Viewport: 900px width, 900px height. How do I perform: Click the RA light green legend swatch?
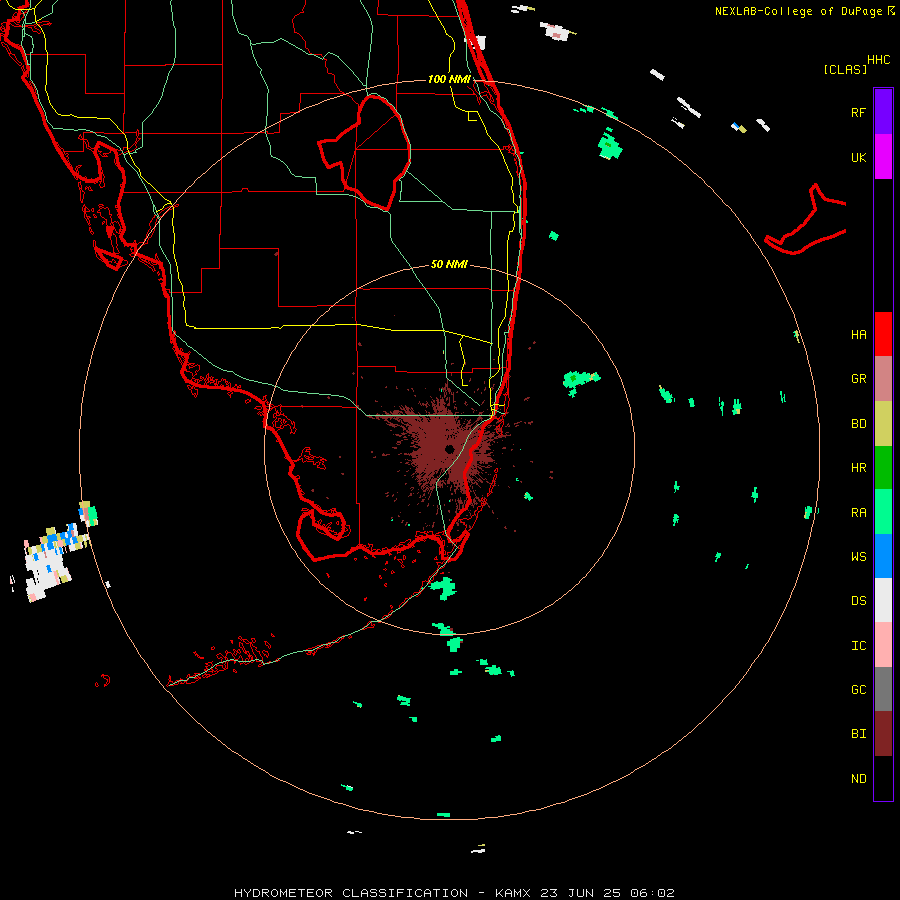(883, 512)
